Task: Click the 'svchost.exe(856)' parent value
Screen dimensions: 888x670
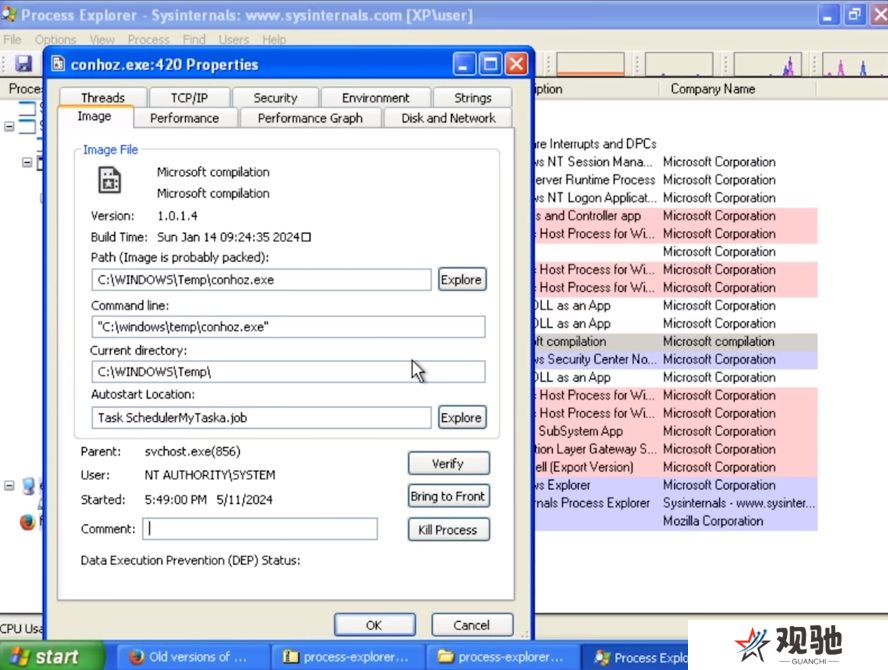Action: (x=193, y=451)
